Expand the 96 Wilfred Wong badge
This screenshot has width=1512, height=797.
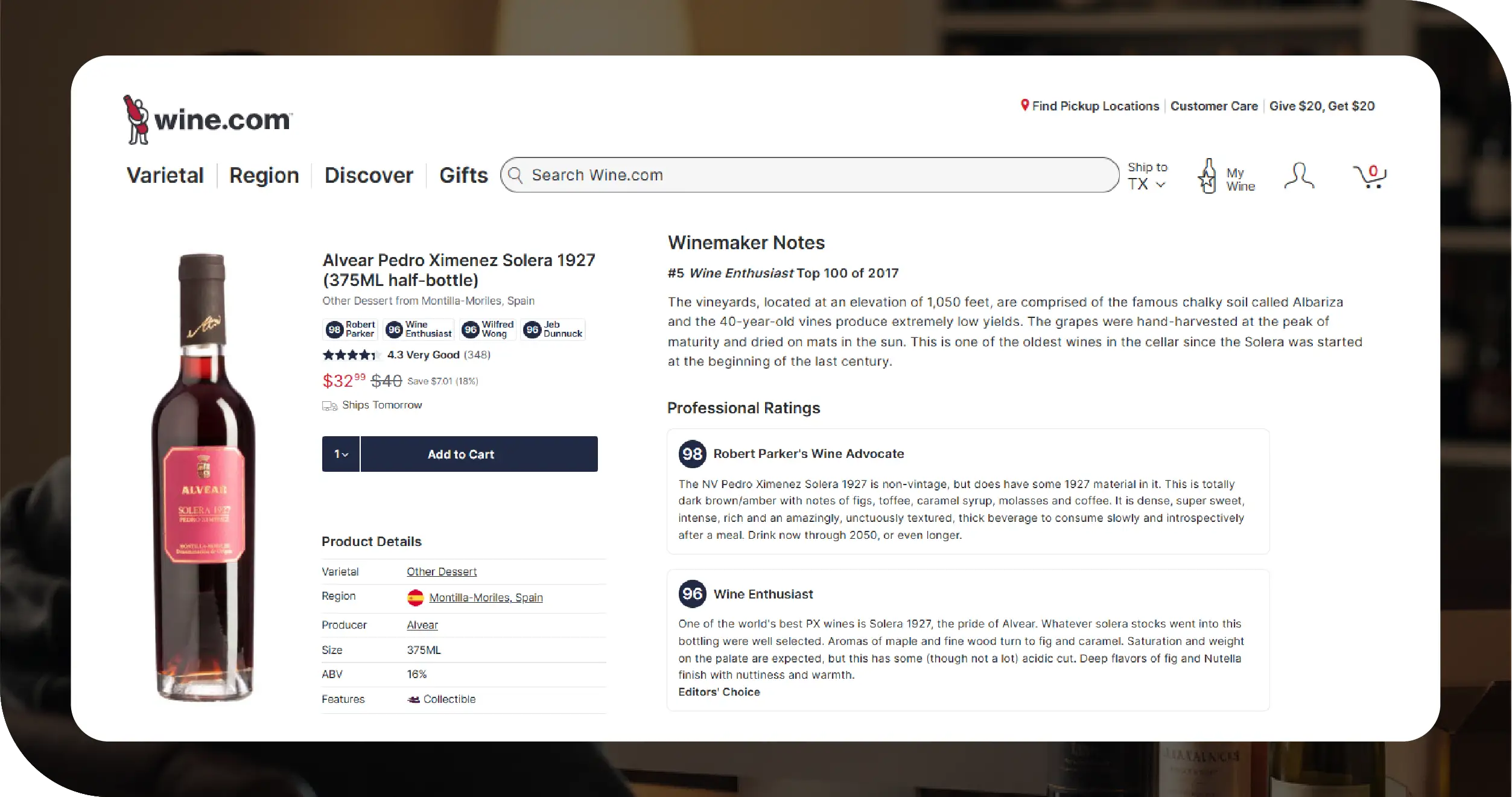pyautogui.click(x=487, y=329)
